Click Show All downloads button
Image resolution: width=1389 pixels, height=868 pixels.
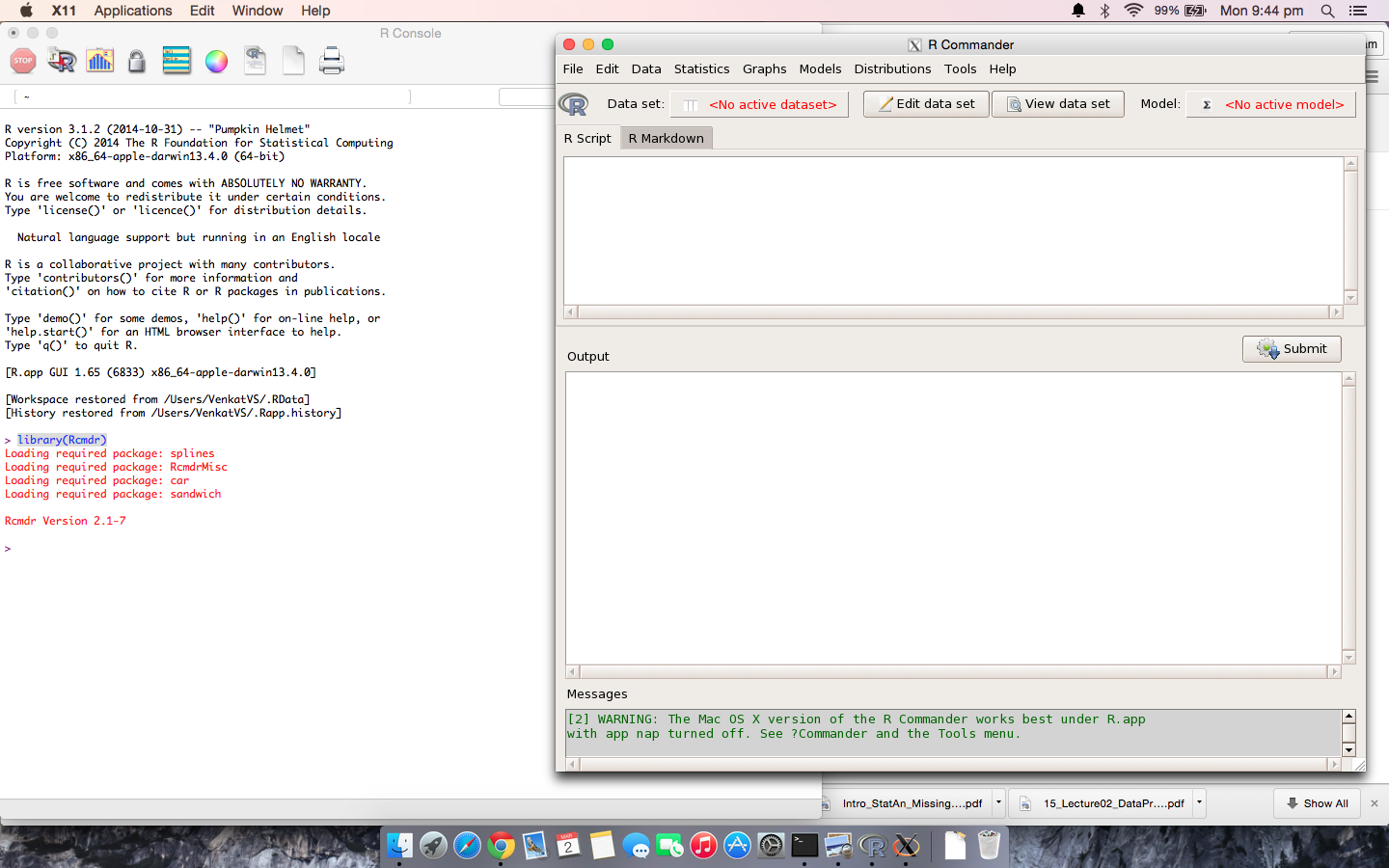coord(1317,803)
